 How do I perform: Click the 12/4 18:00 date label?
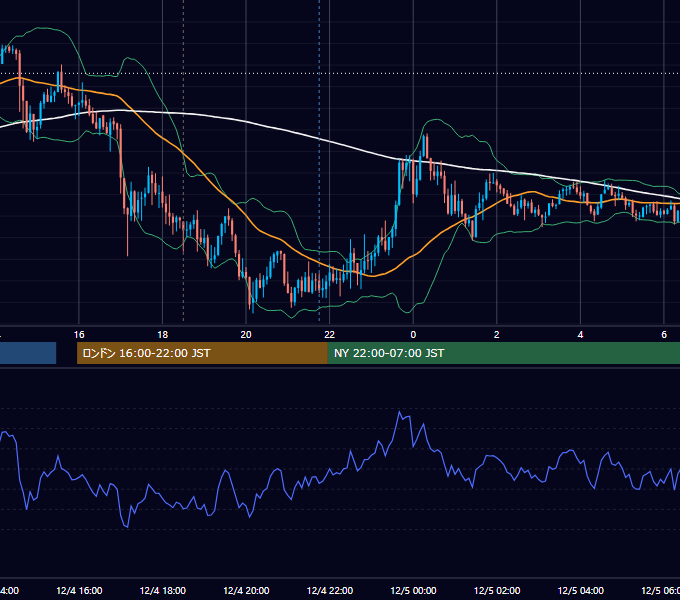click(x=163, y=590)
